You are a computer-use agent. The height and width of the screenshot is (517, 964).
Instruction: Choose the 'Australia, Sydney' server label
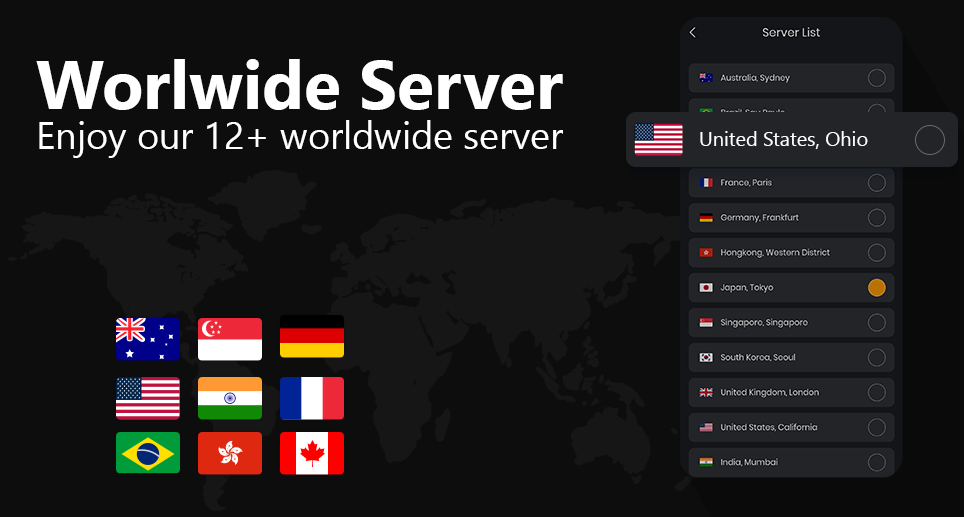point(755,78)
